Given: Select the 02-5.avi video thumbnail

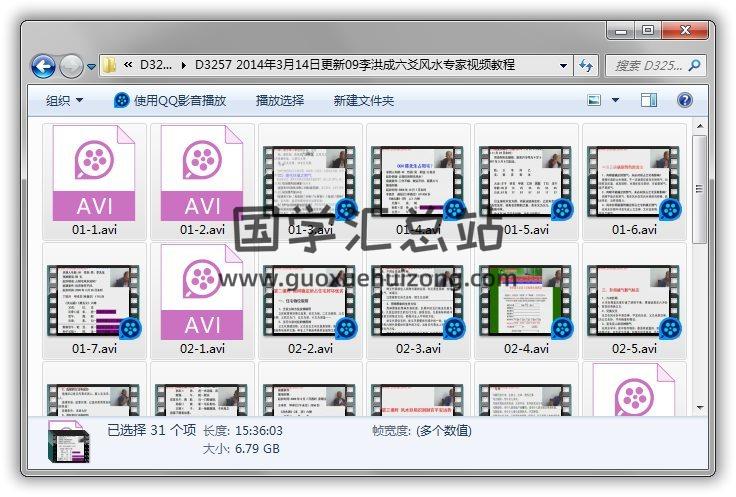Looking at the screenshot, I should click(634, 302).
